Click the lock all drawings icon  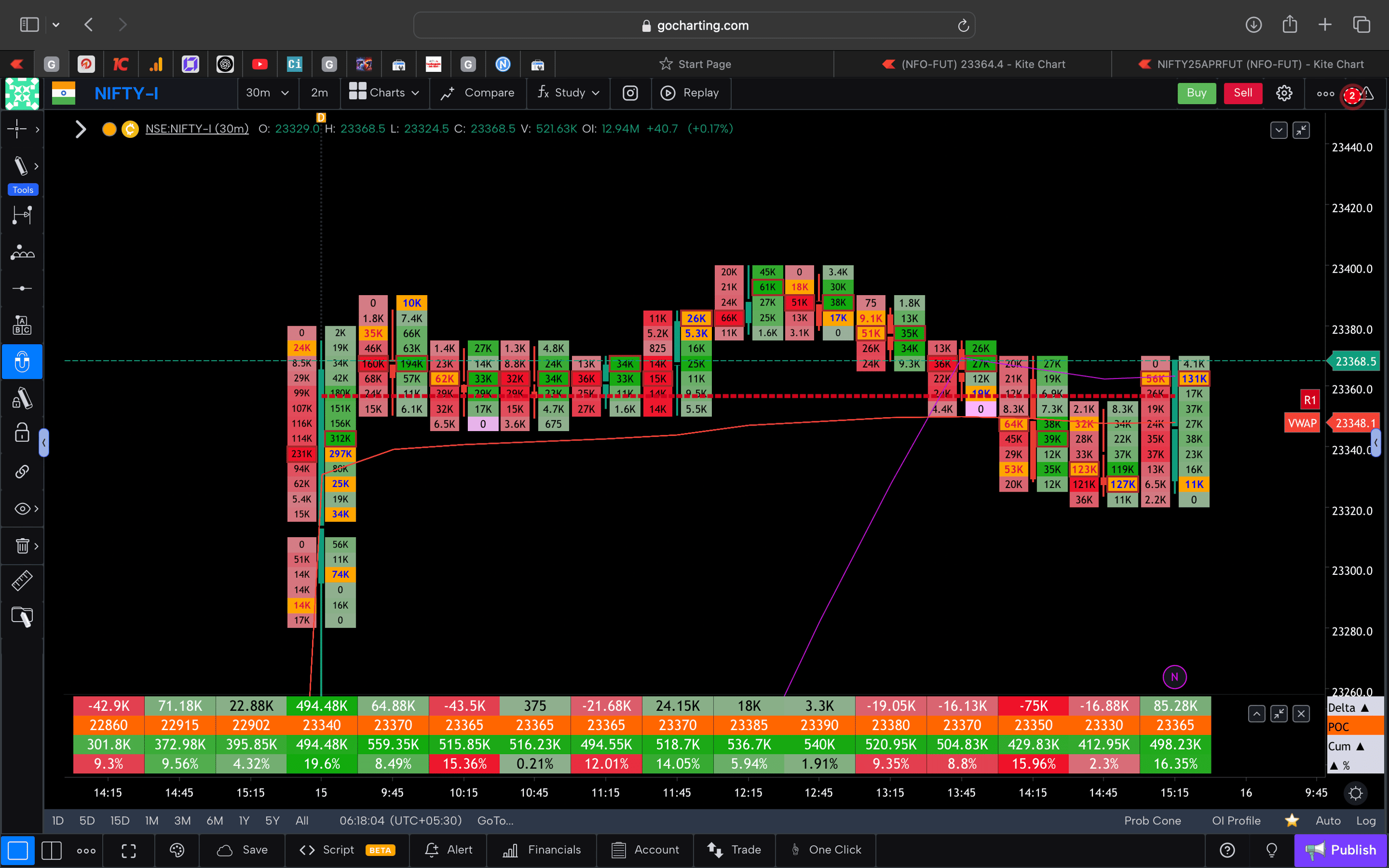(x=22, y=433)
